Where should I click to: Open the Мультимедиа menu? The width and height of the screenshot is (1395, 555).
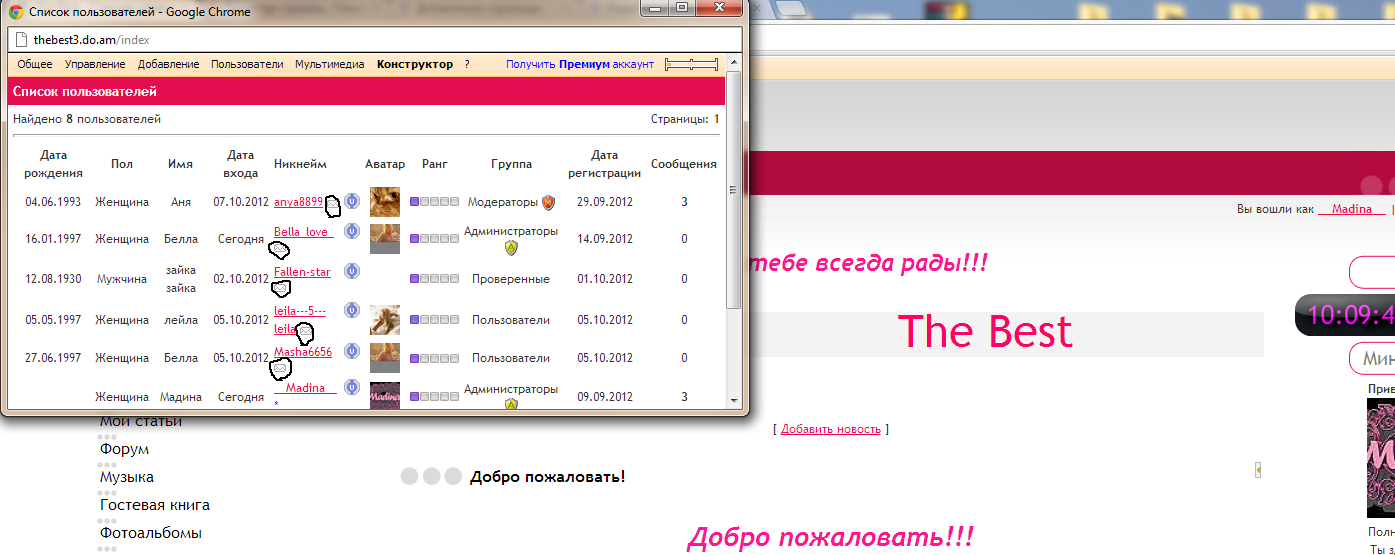[x=329, y=64]
